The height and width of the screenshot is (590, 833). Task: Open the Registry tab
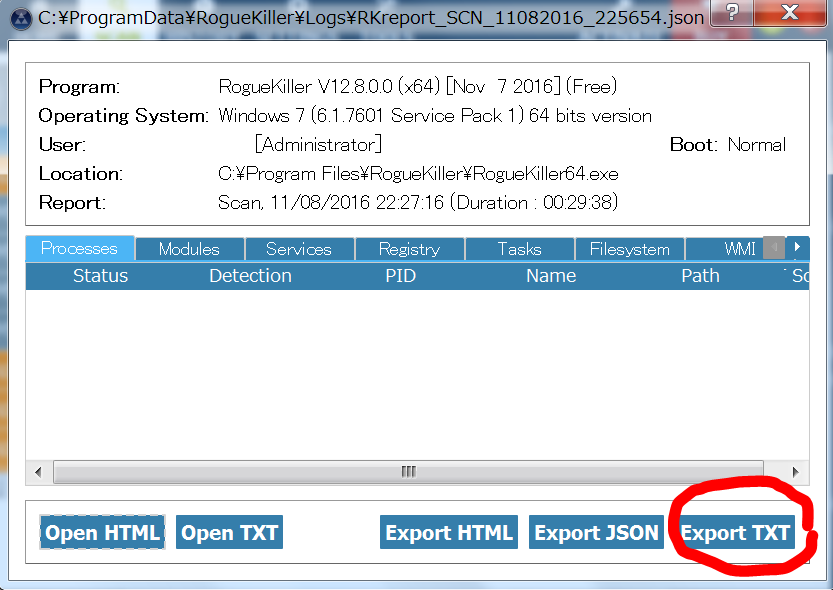409,249
